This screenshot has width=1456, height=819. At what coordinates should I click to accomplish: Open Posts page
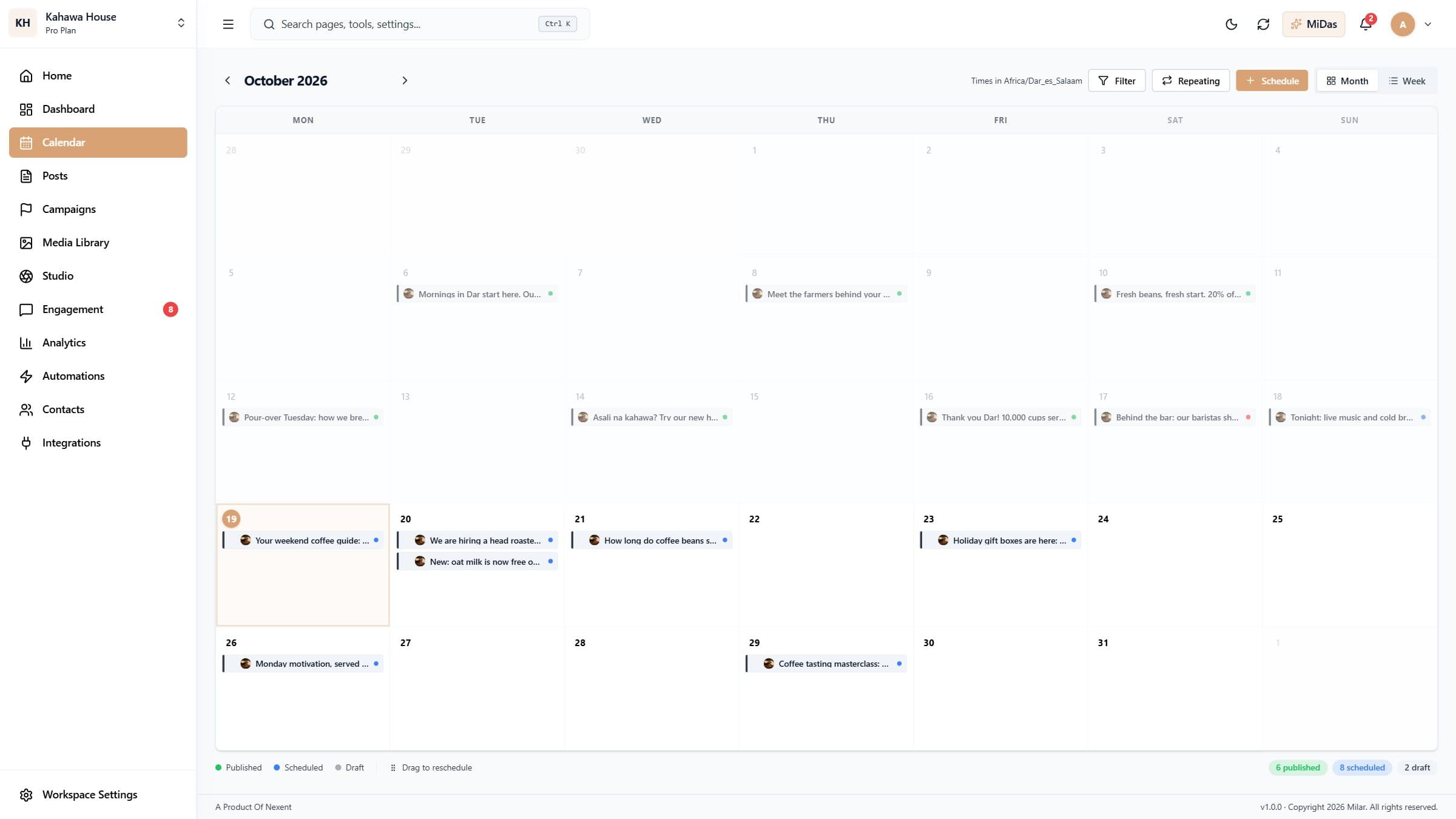(98, 176)
